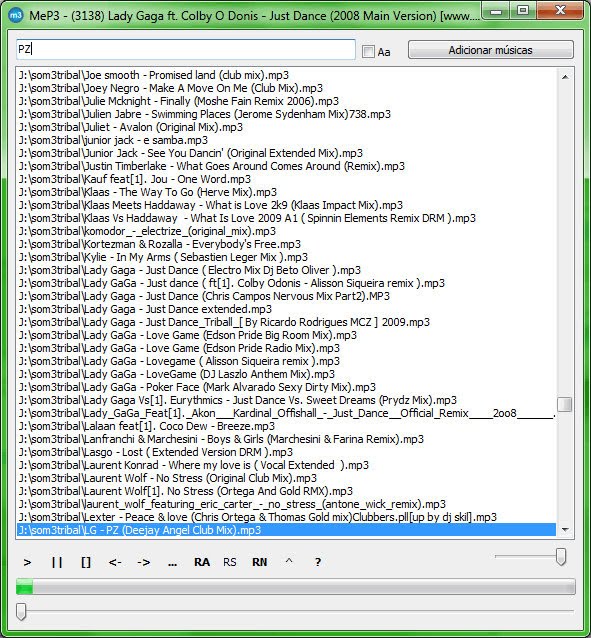Select 'Just Dance (Chris Campos Nervous Mix Part2)'
591x638 pixels.
point(287,297)
